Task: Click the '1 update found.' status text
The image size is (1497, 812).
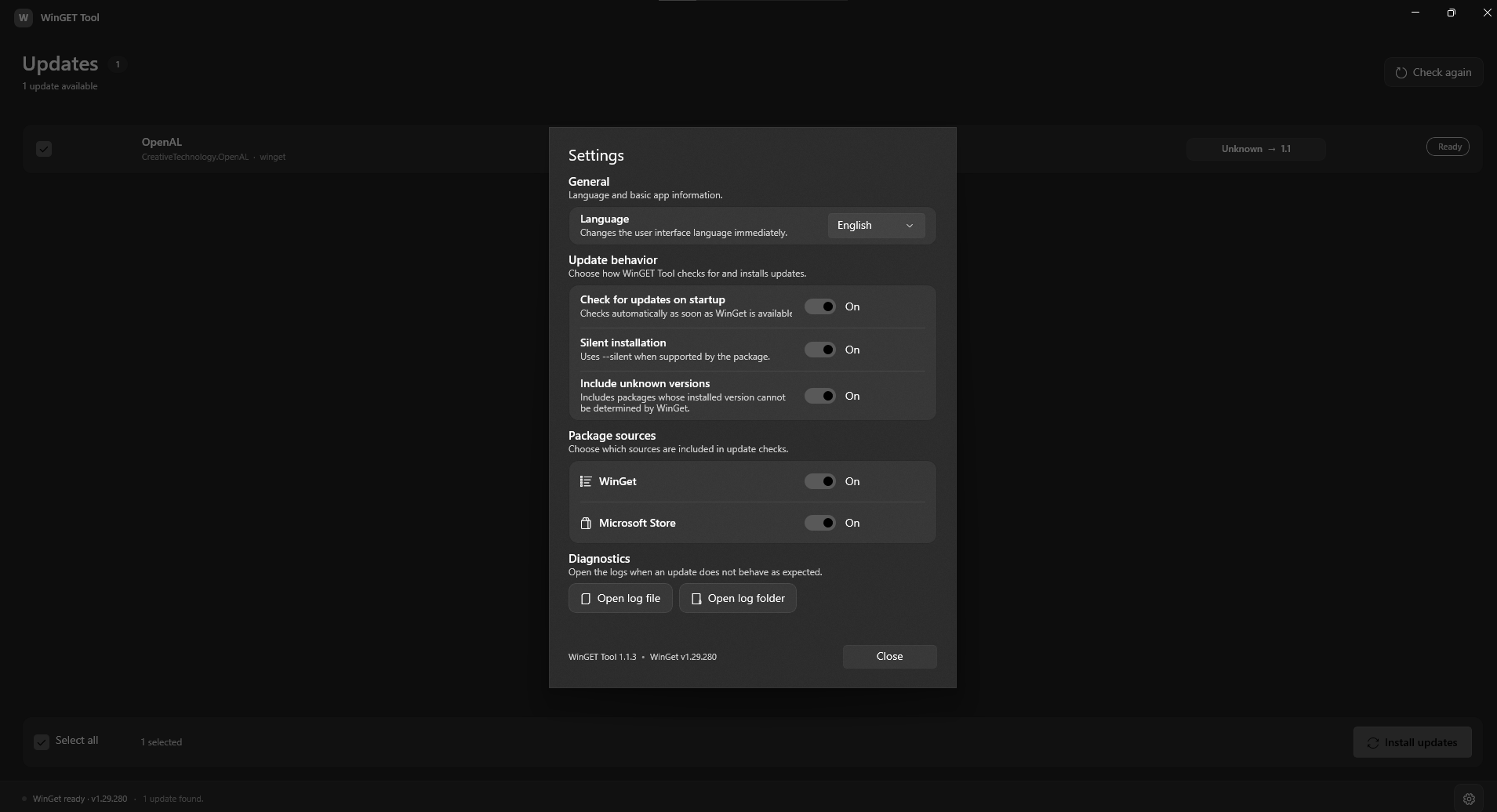Action: click(x=173, y=799)
